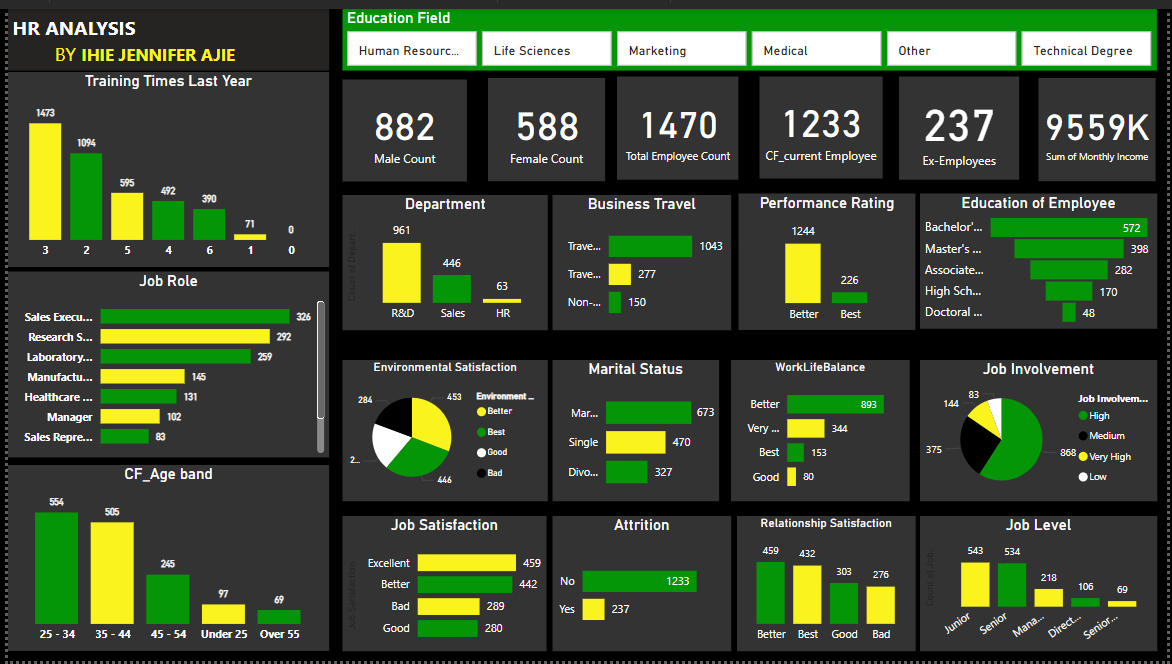
Task: Pick the Other education field filter
Action: [x=950, y=50]
